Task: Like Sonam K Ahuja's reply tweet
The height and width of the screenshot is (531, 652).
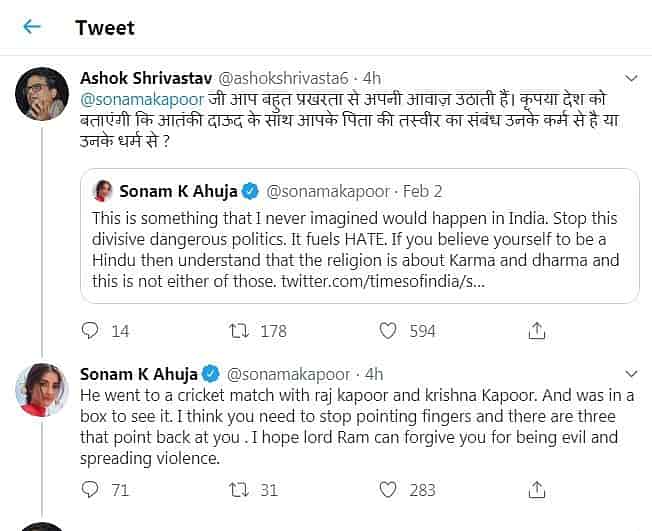Action: [x=388, y=489]
